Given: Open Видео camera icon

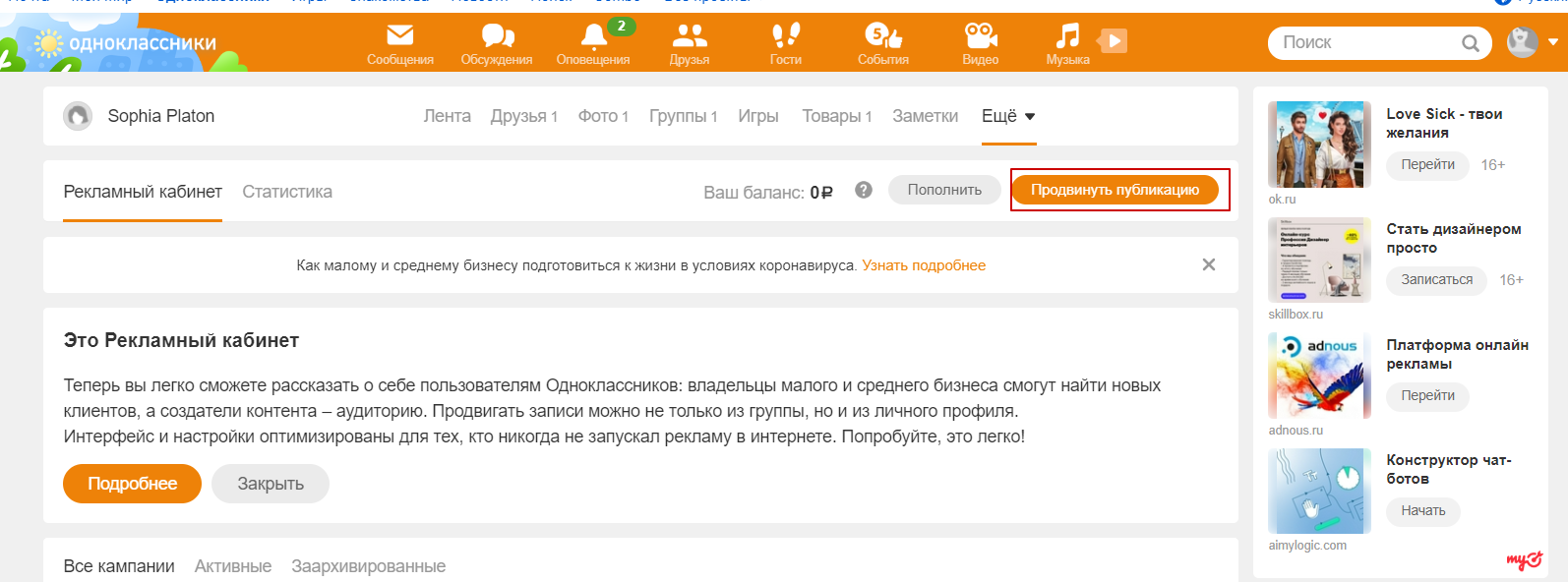Looking at the screenshot, I should [x=980, y=36].
